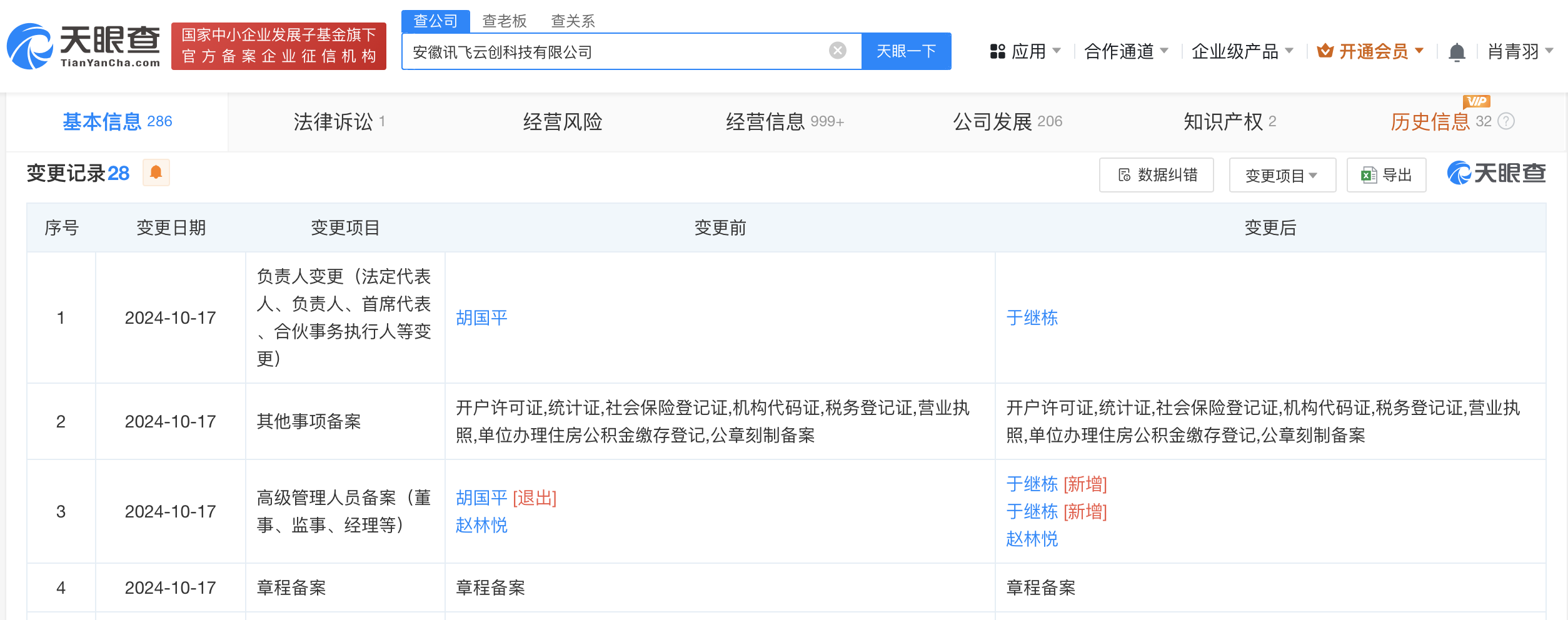Click the membership crown icon
Viewport: 1568px width, 620px height.
1325,51
